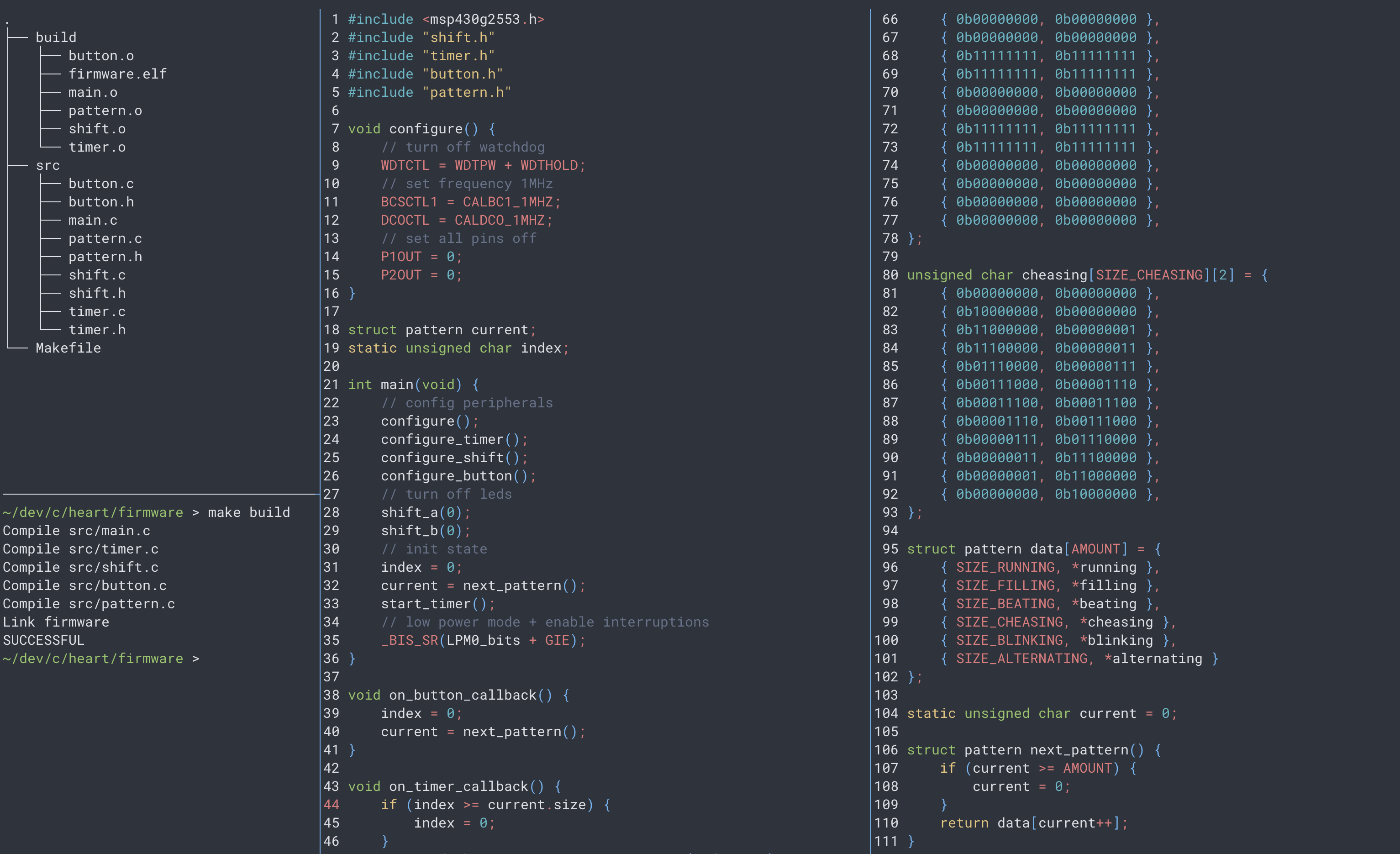Click the 'Link firmware' output line
Image resolution: width=1400 pixels, height=854 pixels.
[56, 622]
